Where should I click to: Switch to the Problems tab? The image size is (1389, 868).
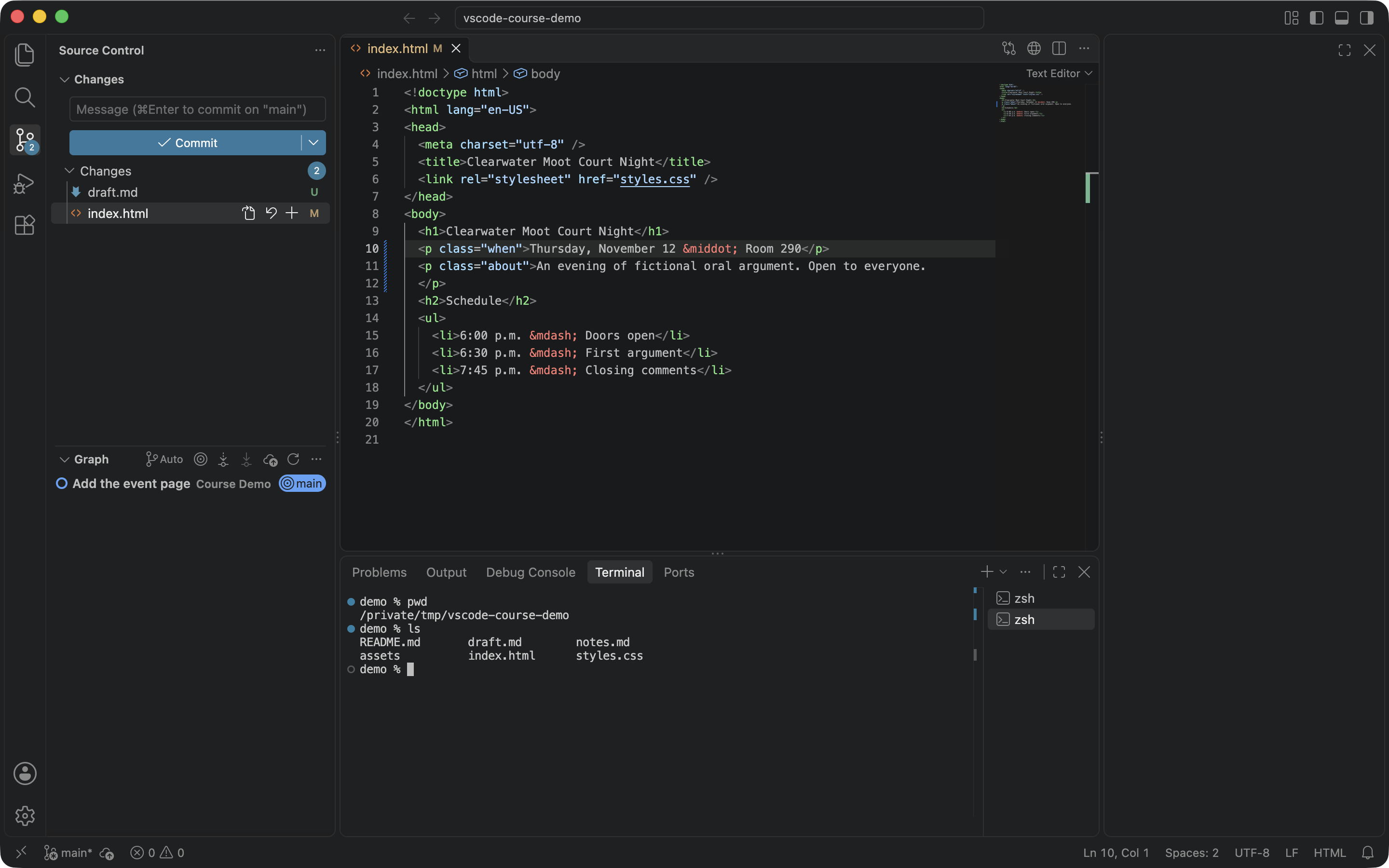379,572
